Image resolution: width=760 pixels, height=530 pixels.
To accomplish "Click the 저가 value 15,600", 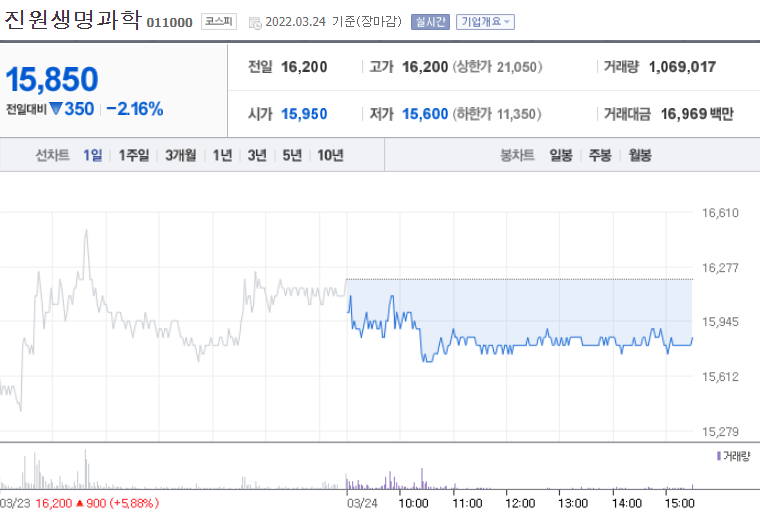I will pyautogui.click(x=425, y=114).
